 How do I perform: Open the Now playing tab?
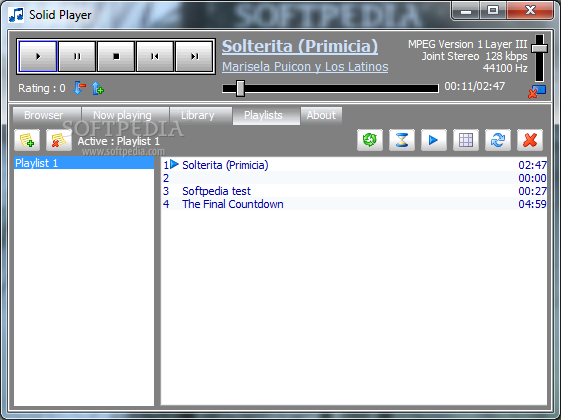click(122, 115)
